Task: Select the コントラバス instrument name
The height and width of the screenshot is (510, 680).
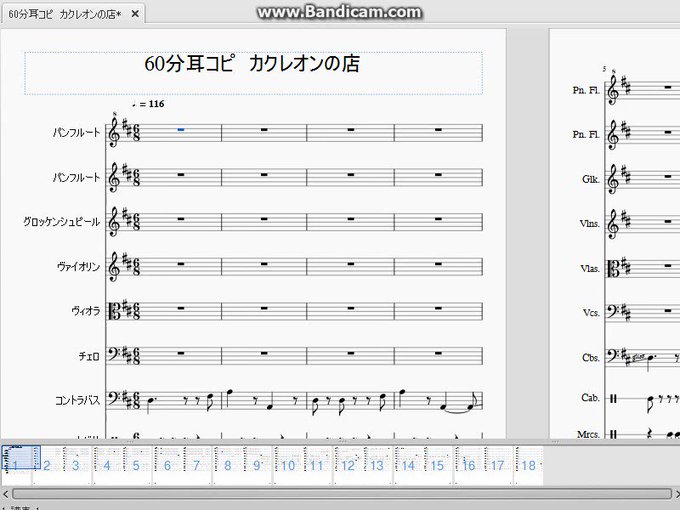Action: click(78, 400)
